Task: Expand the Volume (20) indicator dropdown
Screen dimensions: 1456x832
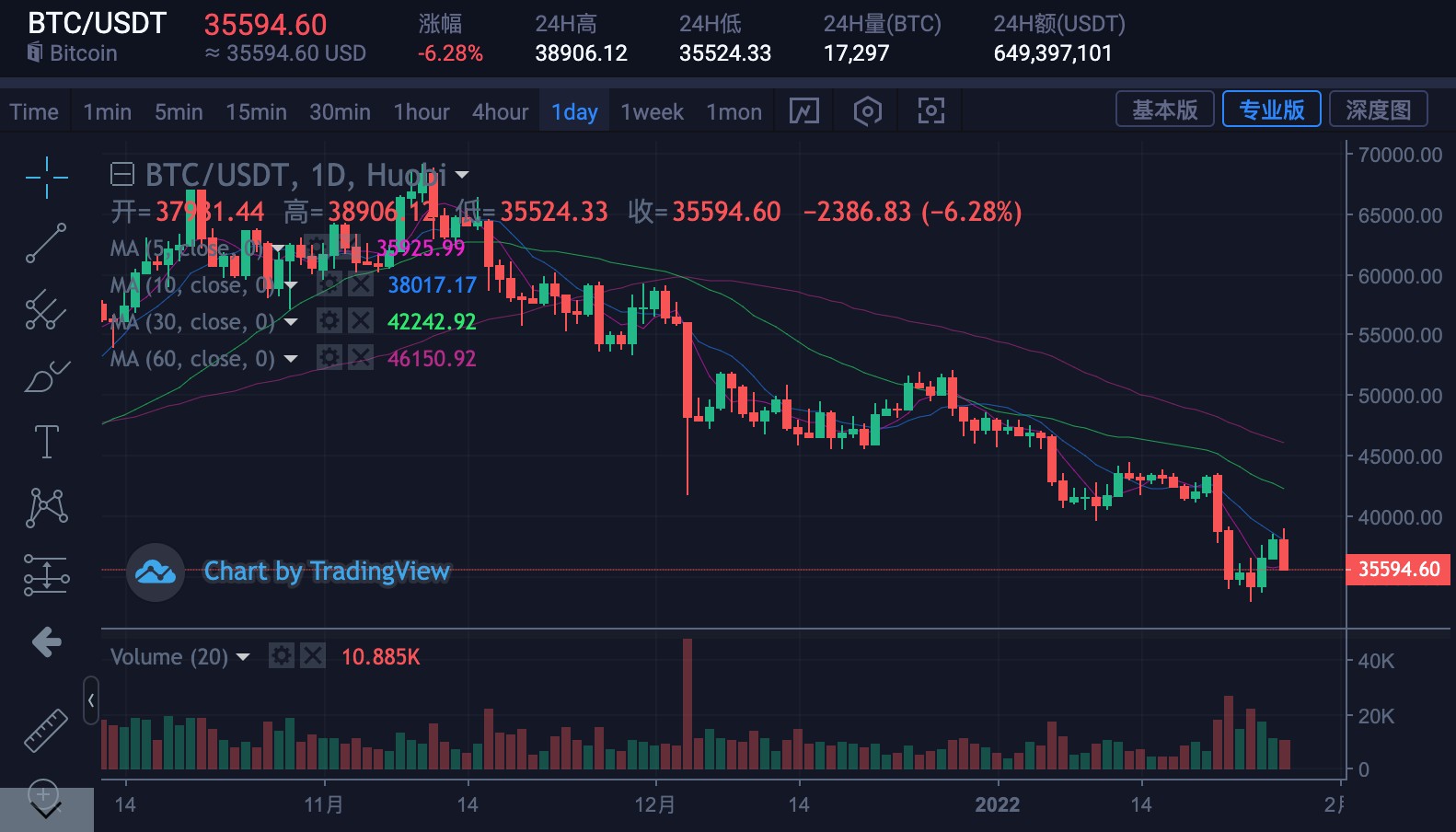Action: tap(243, 657)
